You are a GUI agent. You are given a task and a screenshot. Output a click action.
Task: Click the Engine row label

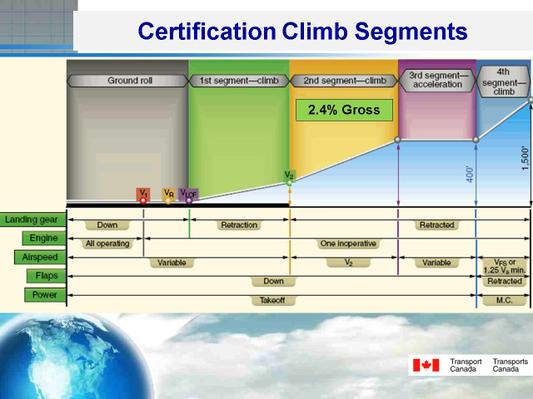(x=44, y=238)
